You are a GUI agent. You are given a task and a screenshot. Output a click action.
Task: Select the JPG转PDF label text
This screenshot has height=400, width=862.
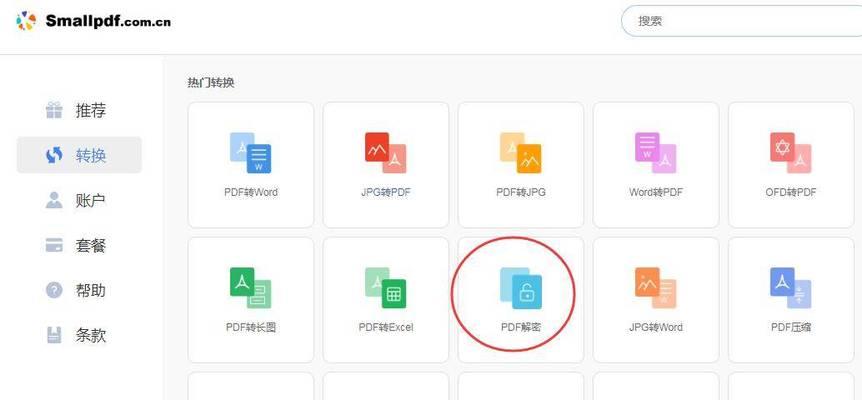(386, 192)
